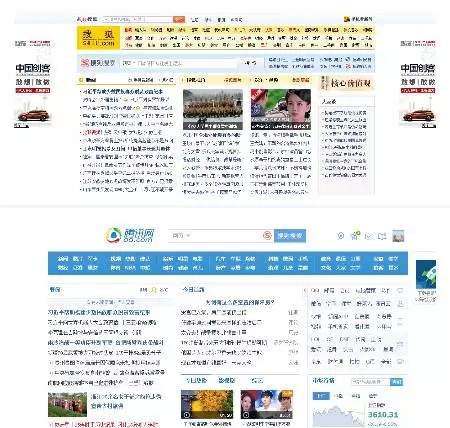This screenshot has height=428, width=450.
Task: Click the left arrow beside the QQ link row
Action: [305, 291]
